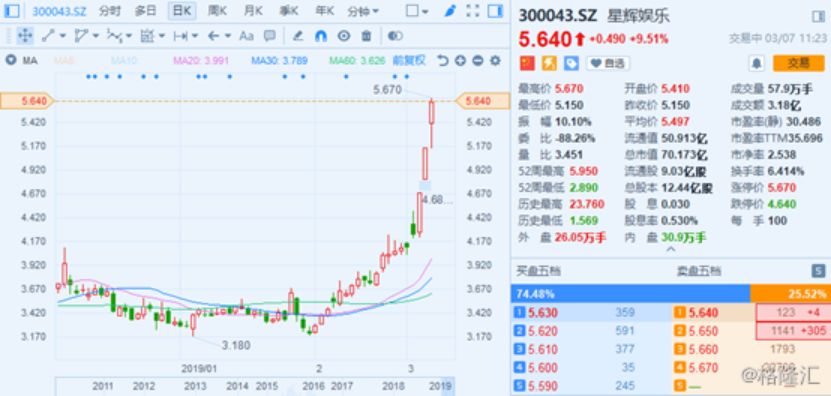Select the polyline channel drawing tool
The height and width of the screenshot is (396, 831).
pos(81,36)
